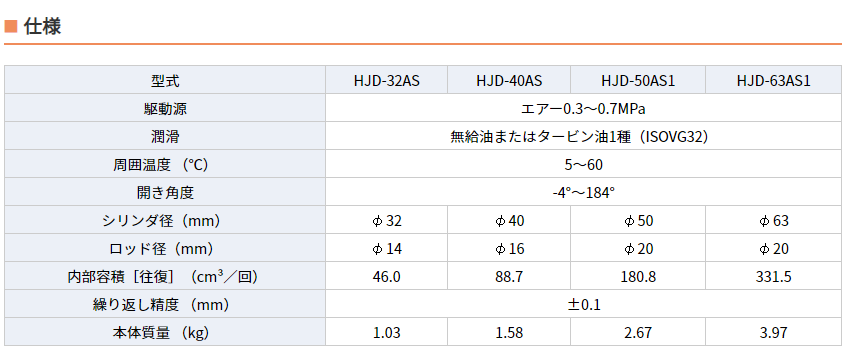The height and width of the screenshot is (361, 855).
Task: Click the HJD-50AS1 column header
Action: 638,81
